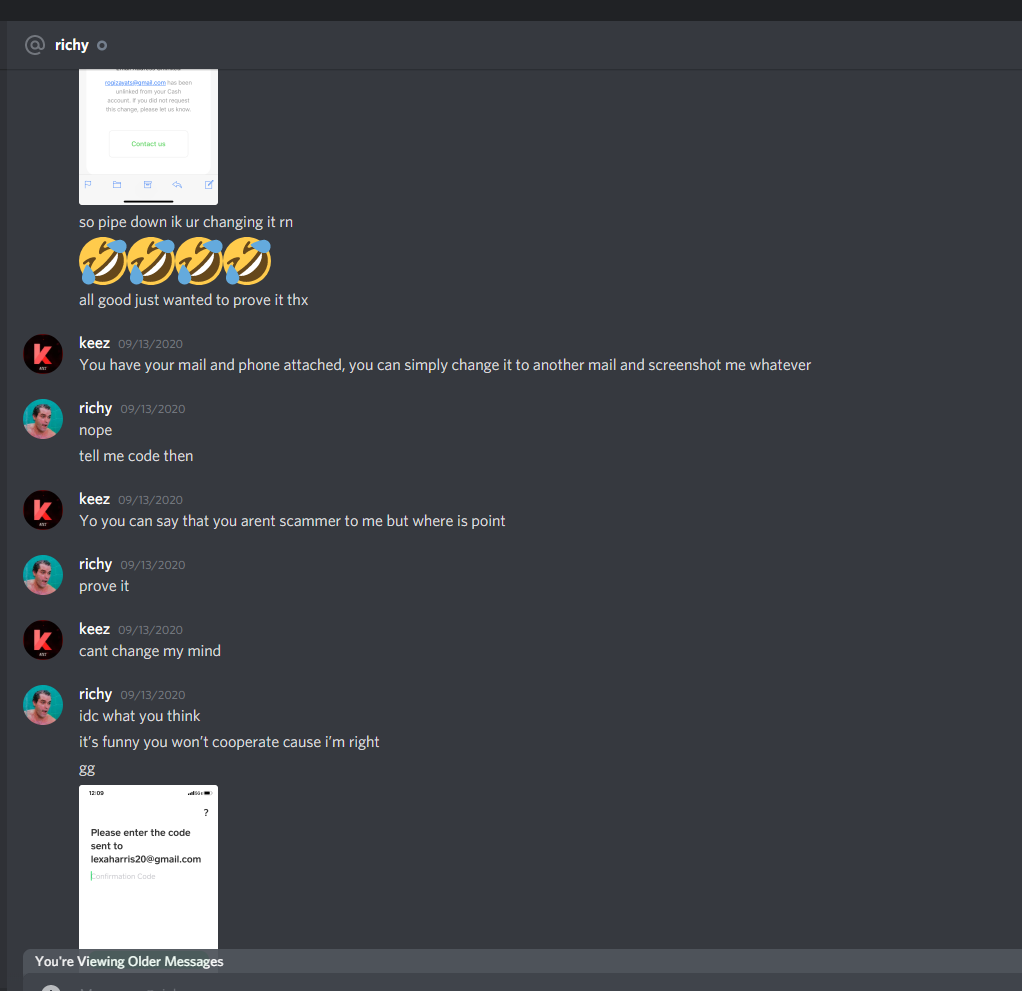Open richy's avatar next to the nope message
1022x991 pixels.
coord(43,419)
